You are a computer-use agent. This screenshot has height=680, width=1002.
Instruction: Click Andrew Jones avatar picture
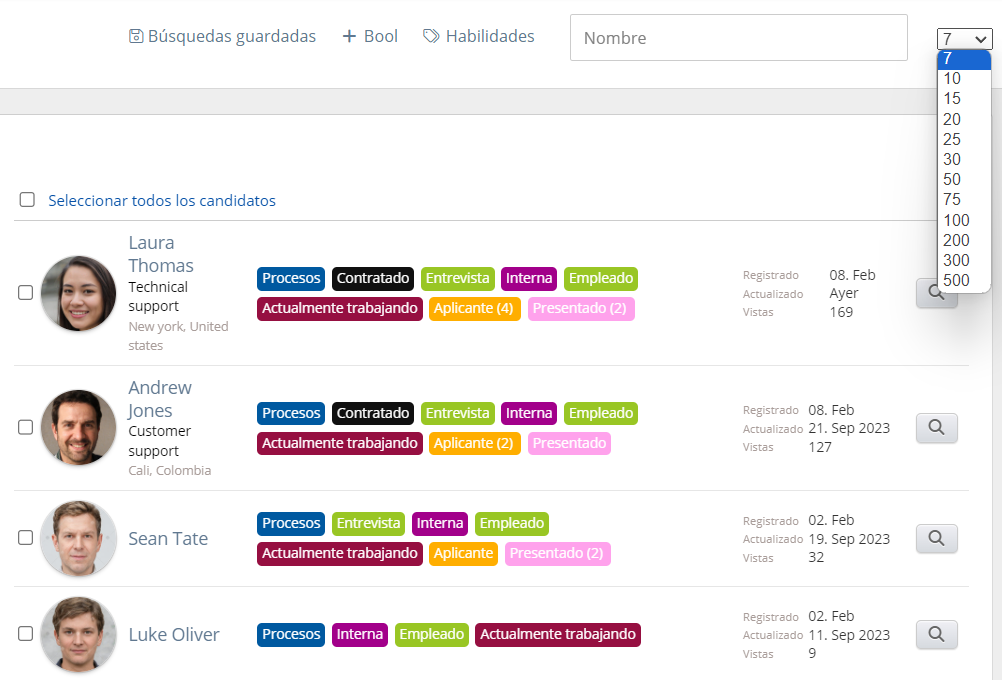[79, 427]
